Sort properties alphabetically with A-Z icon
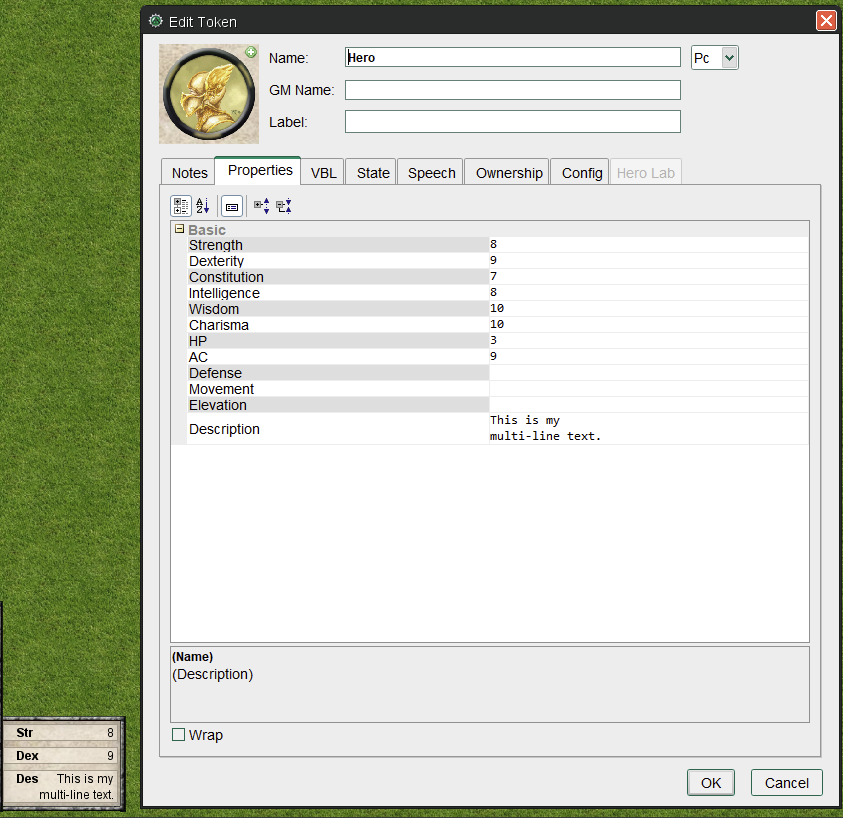 (x=203, y=206)
